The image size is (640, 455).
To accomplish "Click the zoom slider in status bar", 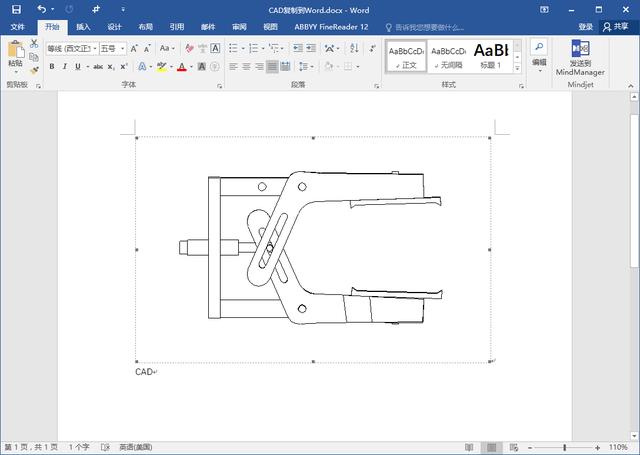I will pyautogui.click(x=565, y=447).
